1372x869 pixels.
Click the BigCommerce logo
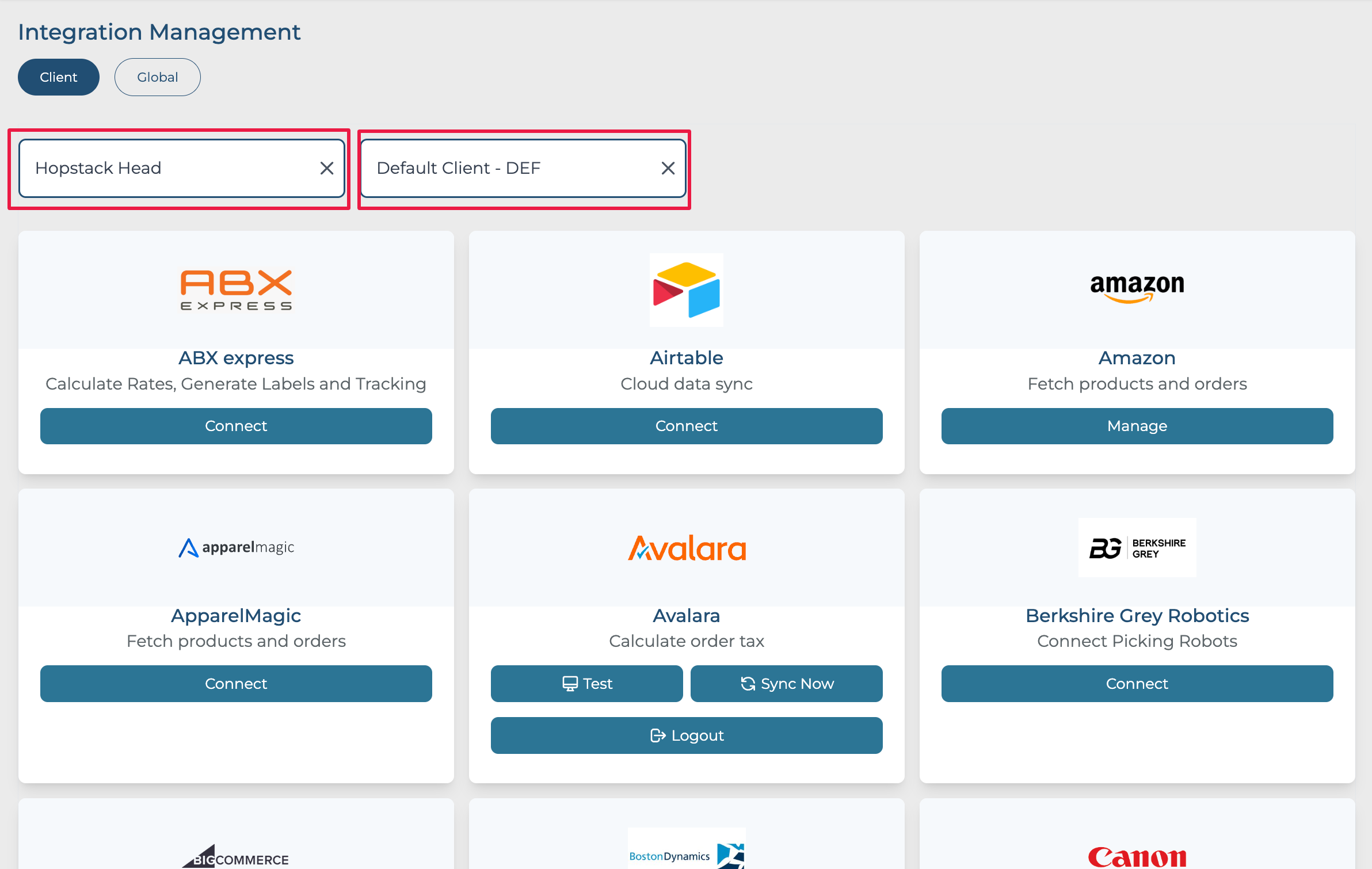pyautogui.click(x=236, y=857)
